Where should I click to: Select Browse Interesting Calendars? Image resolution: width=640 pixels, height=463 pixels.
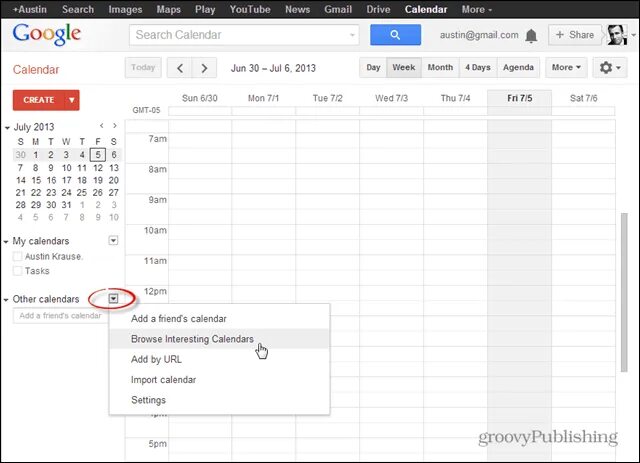219,339
